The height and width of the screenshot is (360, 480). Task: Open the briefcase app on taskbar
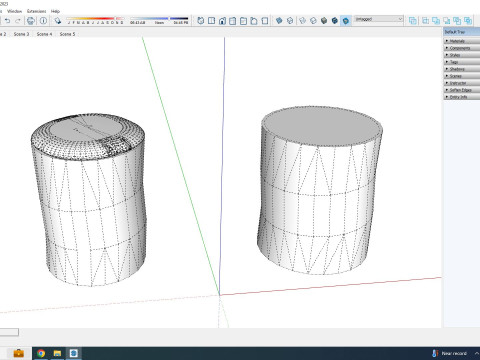19,353
